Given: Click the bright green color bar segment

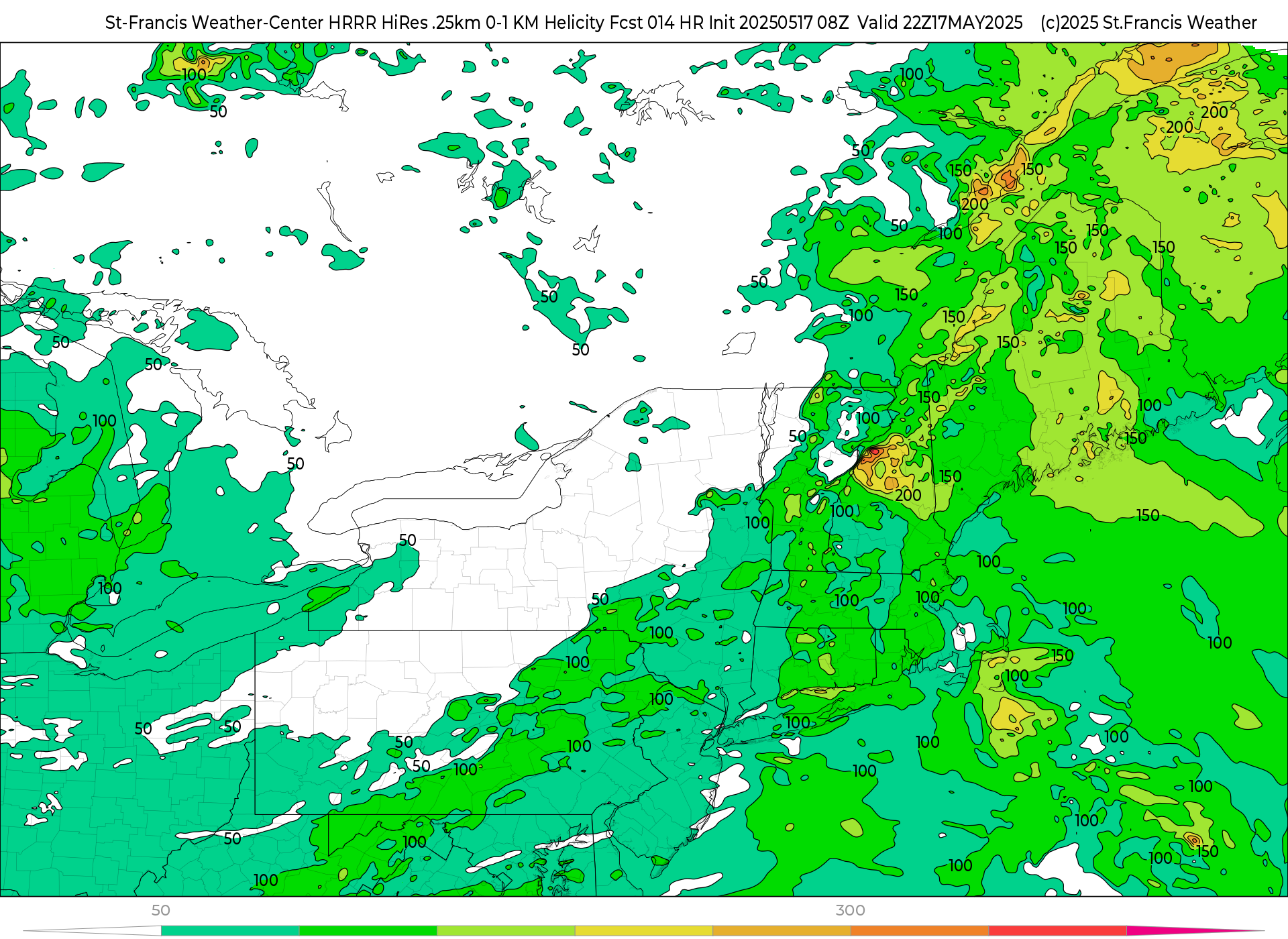Looking at the screenshot, I should [x=368, y=931].
